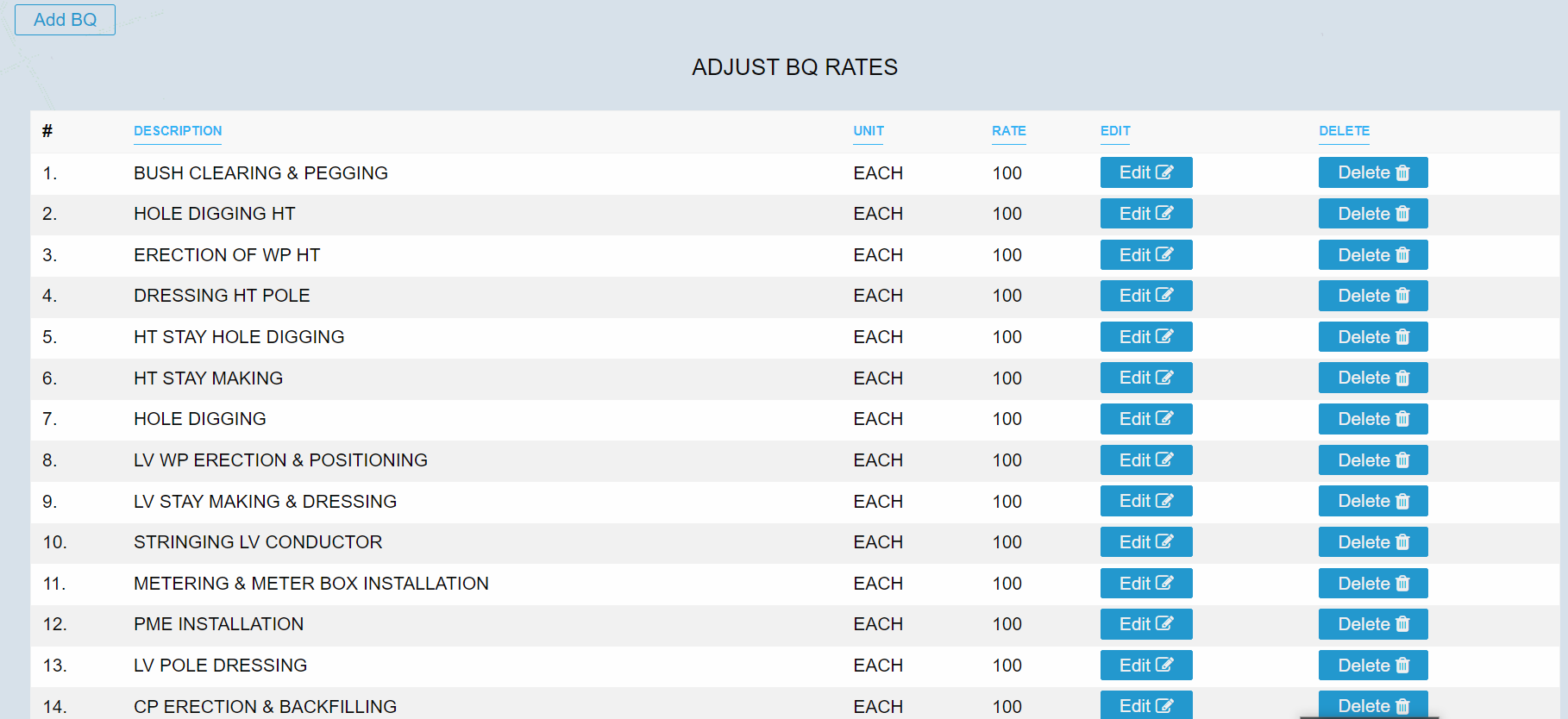Delete STRINGING LV CONDUCTOR row
Image resolution: width=1568 pixels, height=719 pixels.
coord(1373,542)
